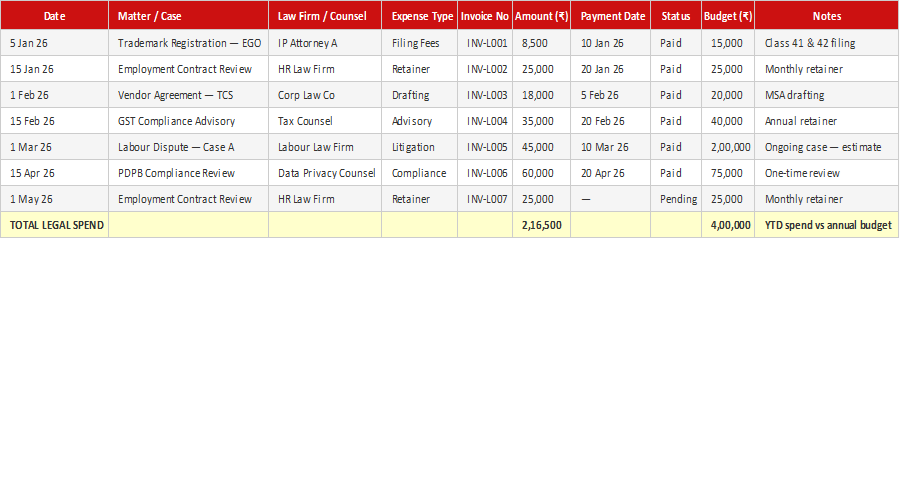Select the Payment Date header cell

tap(611, 15)
